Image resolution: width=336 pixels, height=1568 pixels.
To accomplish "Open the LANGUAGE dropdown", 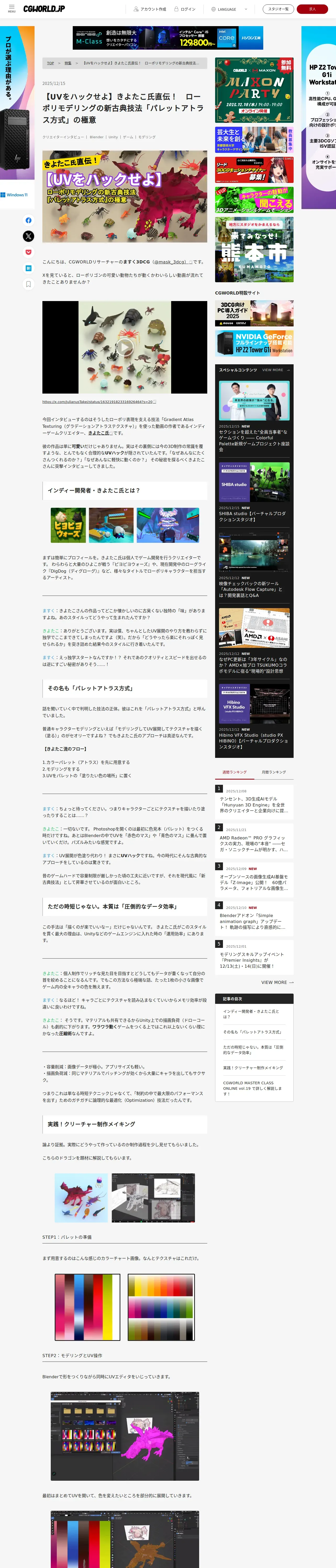I will click(229, 9).
